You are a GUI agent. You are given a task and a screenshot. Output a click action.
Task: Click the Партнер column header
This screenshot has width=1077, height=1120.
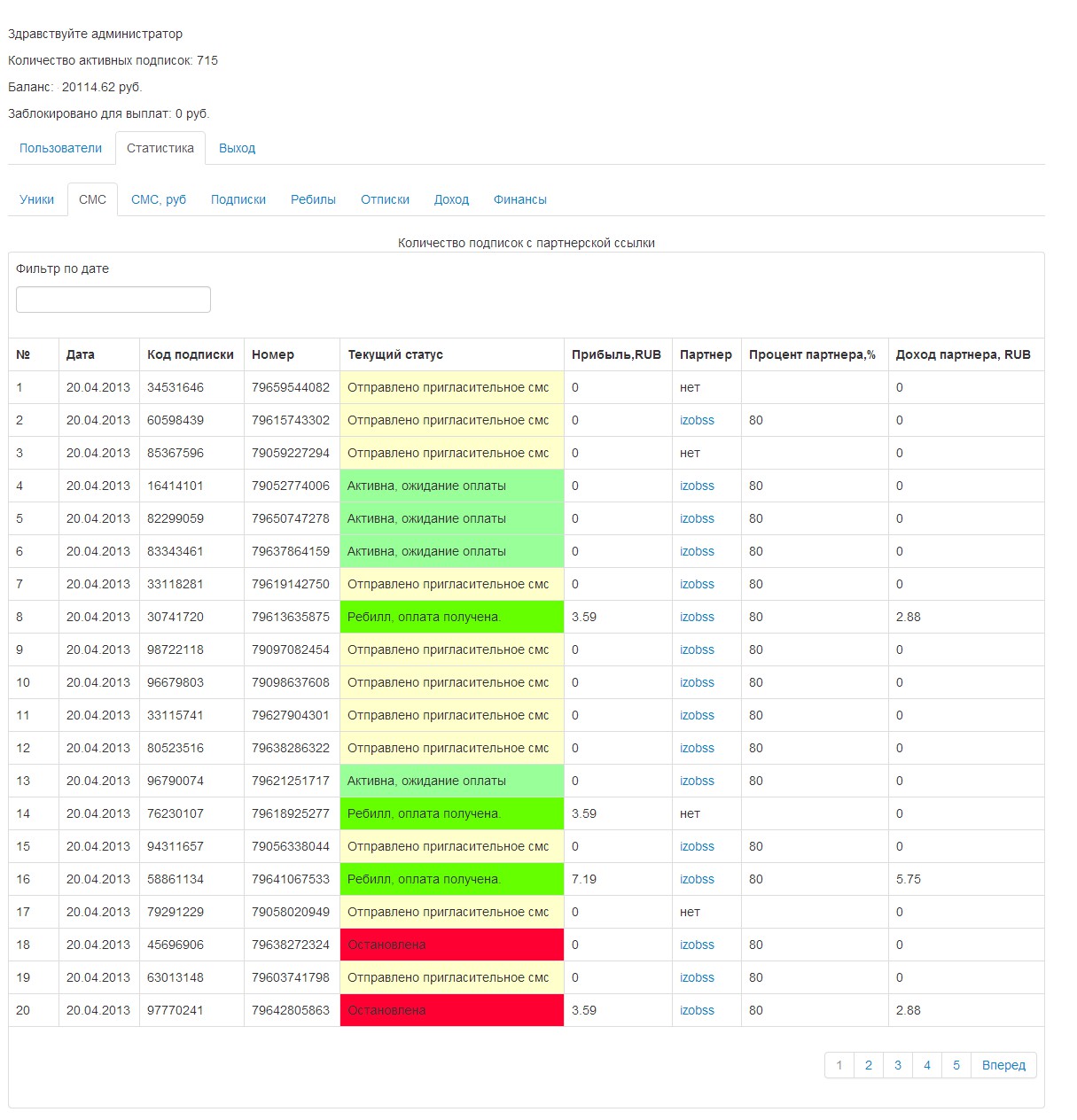(706, 354)
